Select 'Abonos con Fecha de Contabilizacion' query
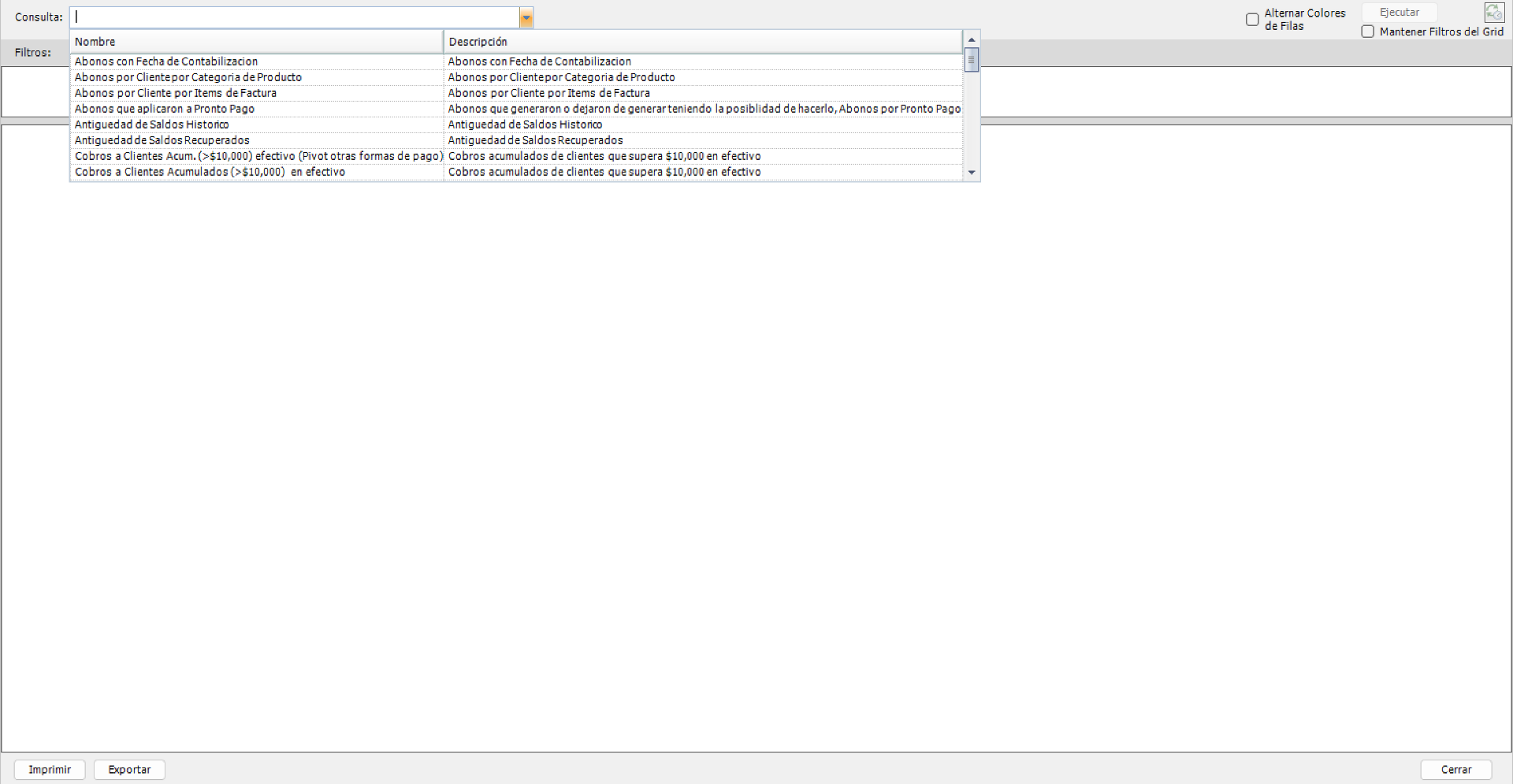Screen dimensions: 1513x784 166,61
